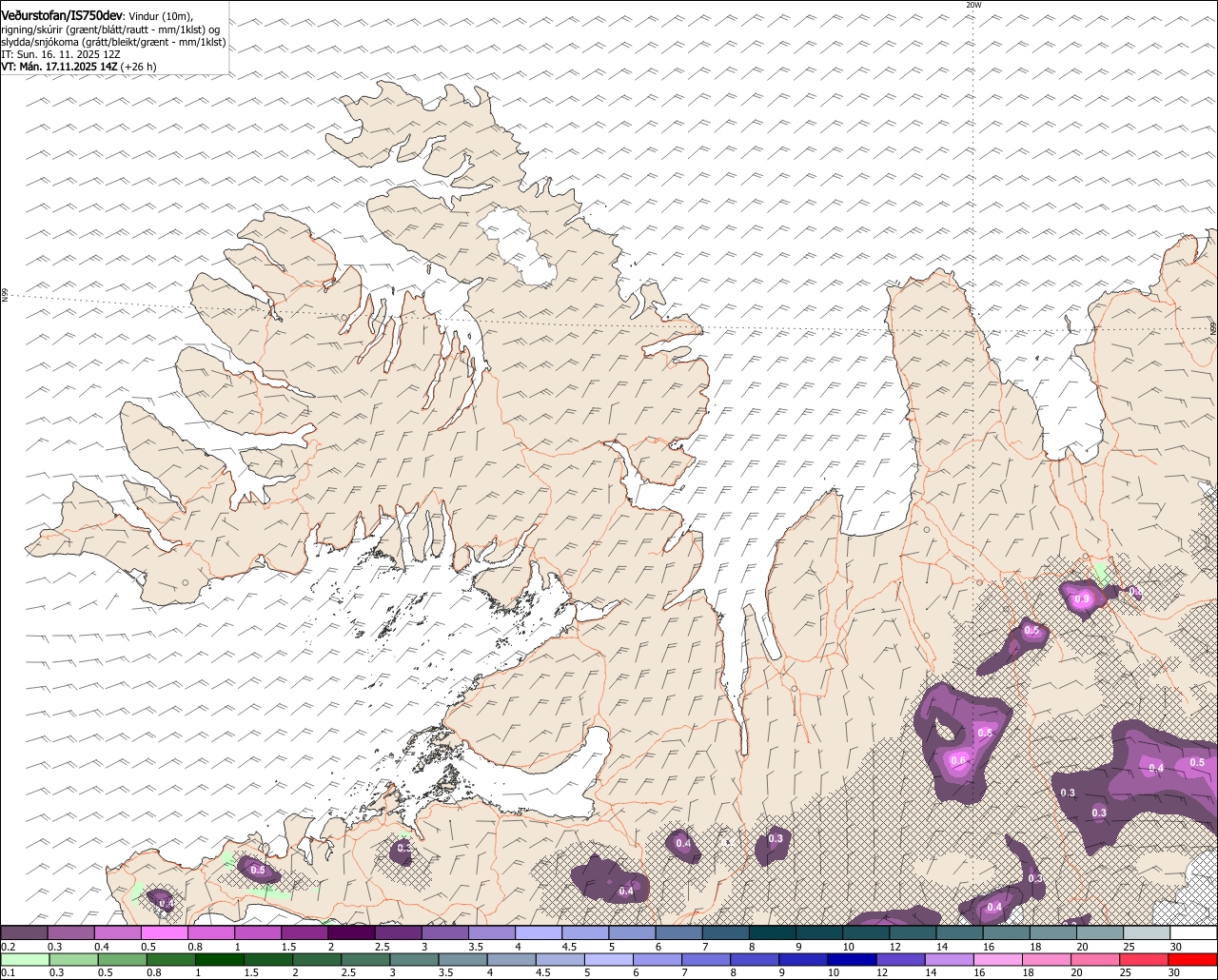The height and width of the screenshot is (980, 1218).
Task: Click the 0.6 snowfall value on the map
Action: pos(958,760)
